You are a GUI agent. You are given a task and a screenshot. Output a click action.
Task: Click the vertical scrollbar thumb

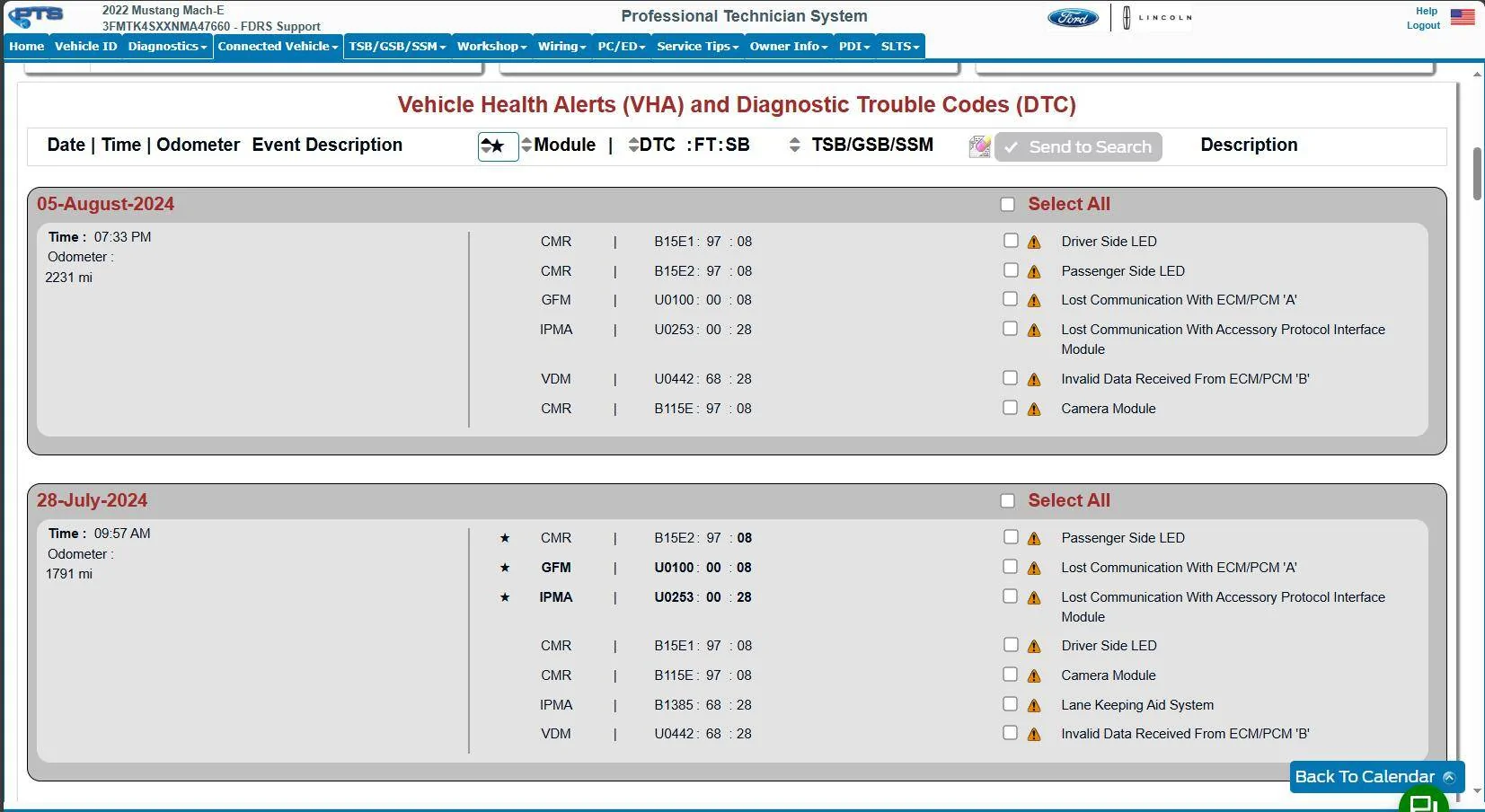1477,173
